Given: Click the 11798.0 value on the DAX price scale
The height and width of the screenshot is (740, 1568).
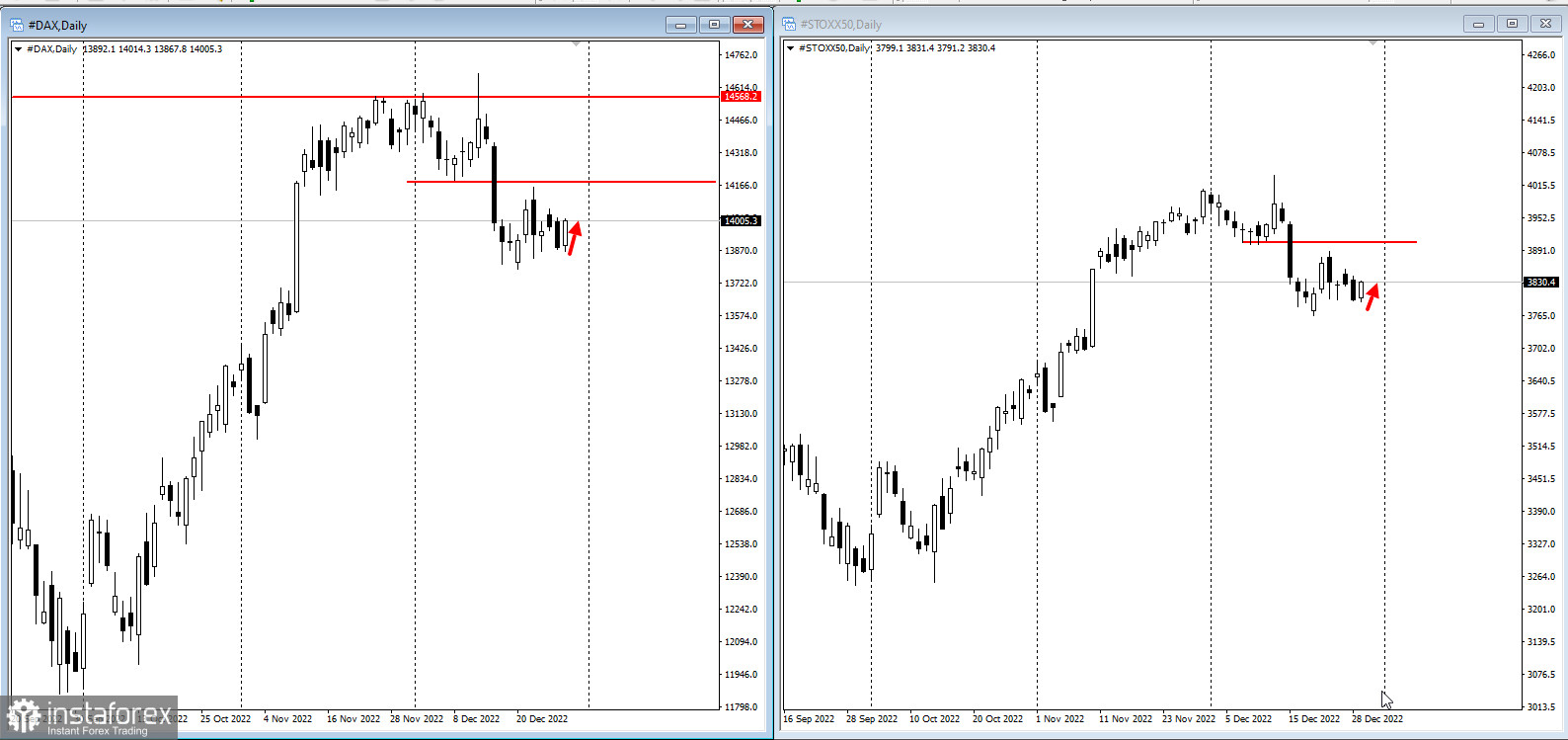Looking at the screenshot, I should pyautogui.click(x=742, y=707).
